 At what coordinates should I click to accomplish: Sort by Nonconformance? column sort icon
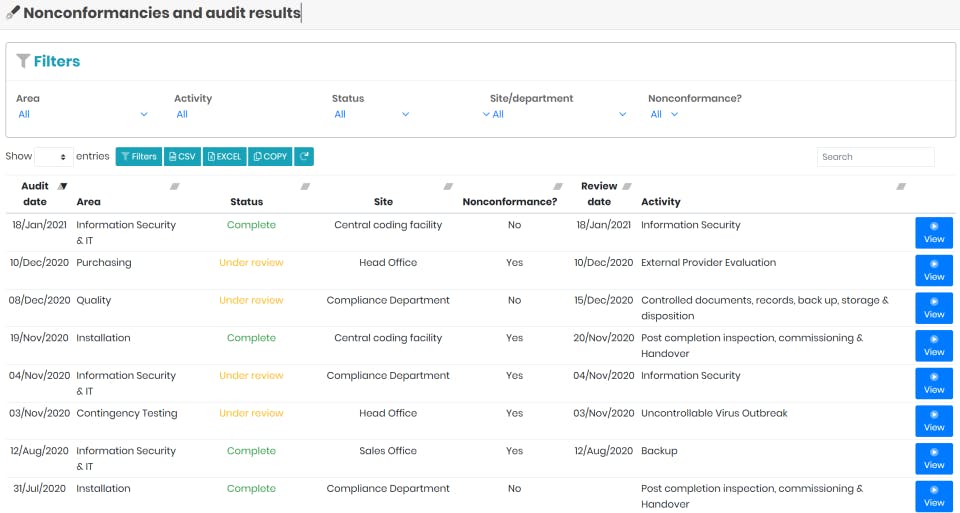click(558, 186)
